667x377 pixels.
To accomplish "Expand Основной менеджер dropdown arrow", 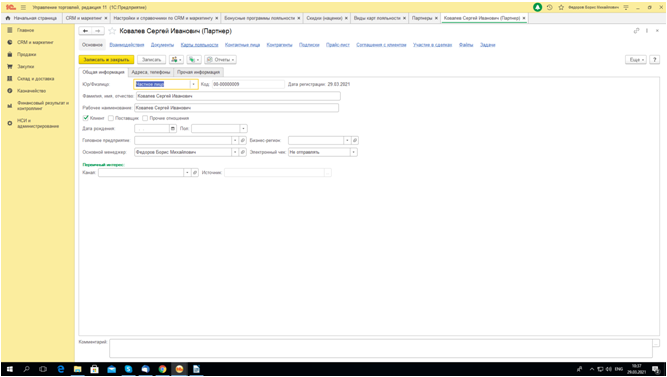I will pos(235,152).
